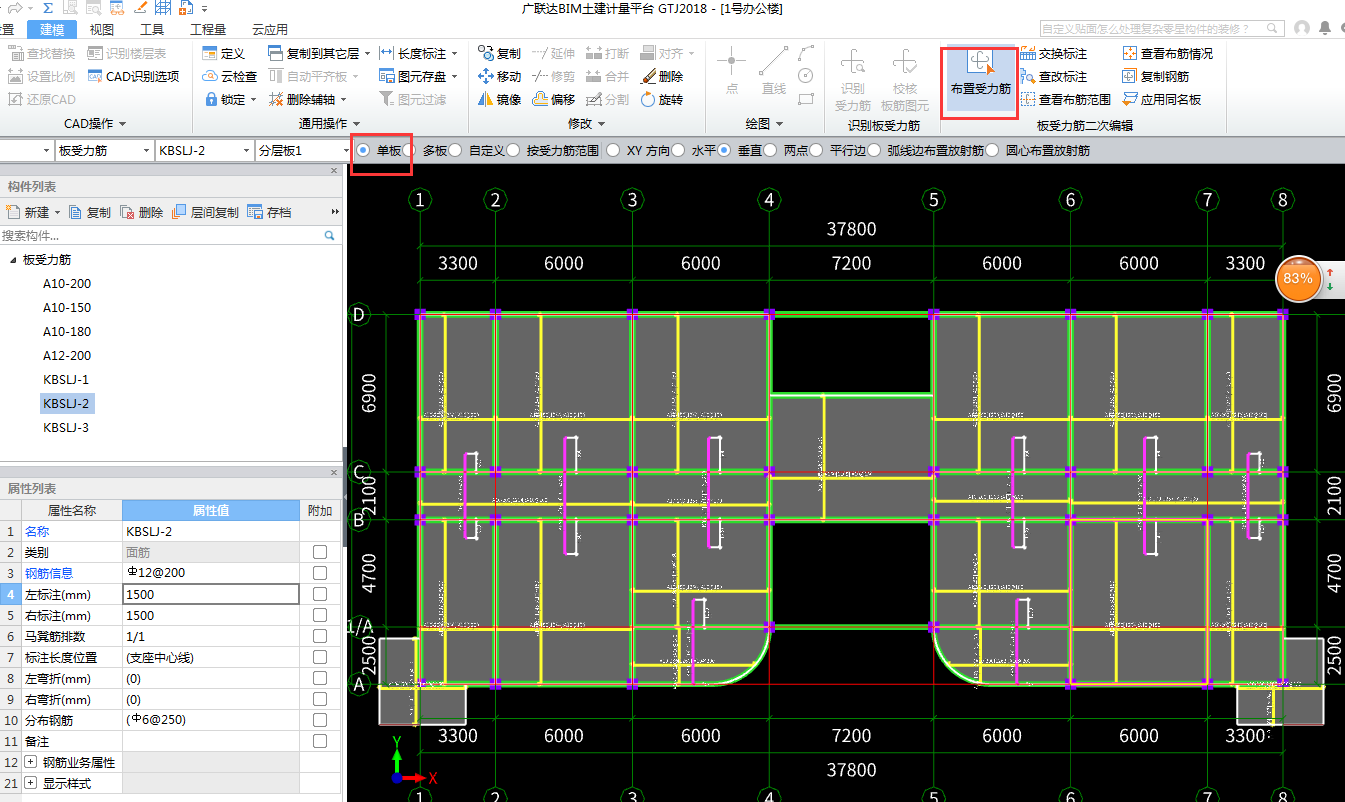Select the rectangle draw tool icon
The image size is (1345, 802).
(x=806, y=98)
